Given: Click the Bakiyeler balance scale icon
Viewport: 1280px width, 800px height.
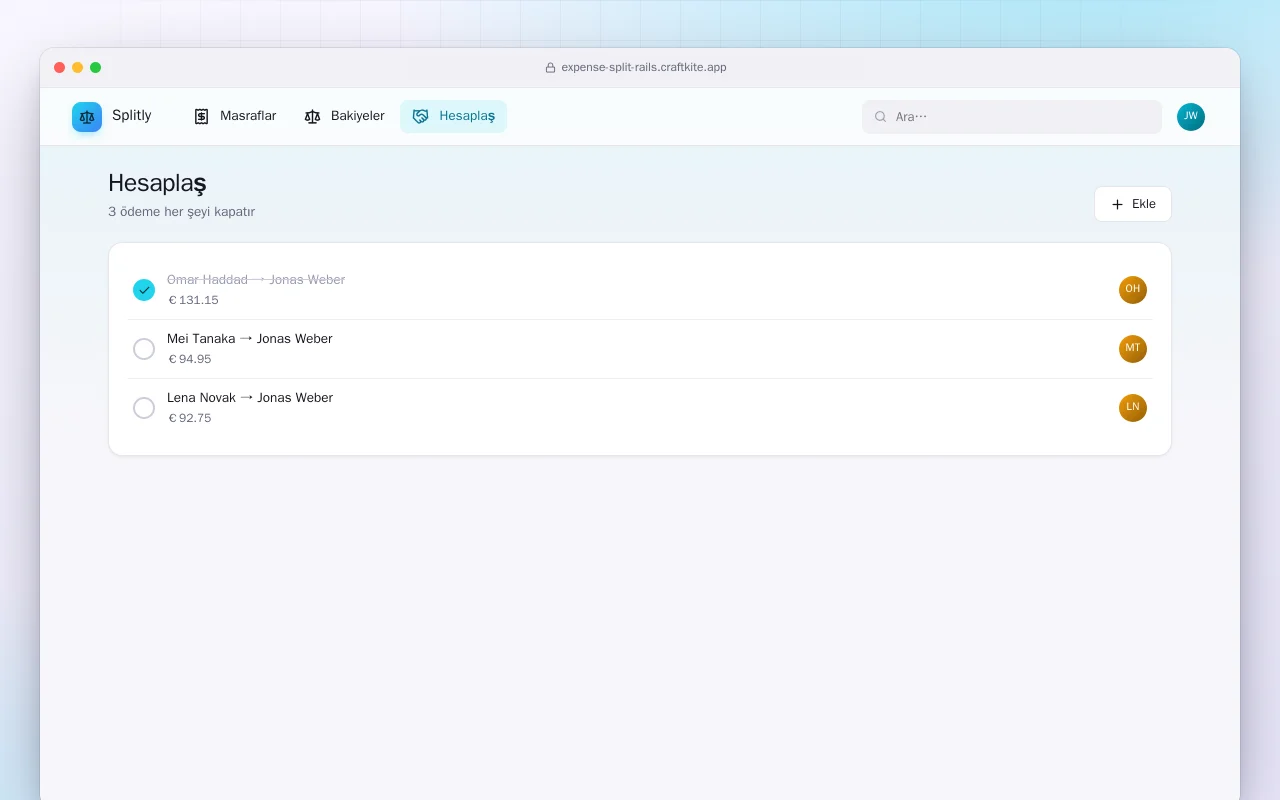Looking at the screenshot, I should coord(312,117).
